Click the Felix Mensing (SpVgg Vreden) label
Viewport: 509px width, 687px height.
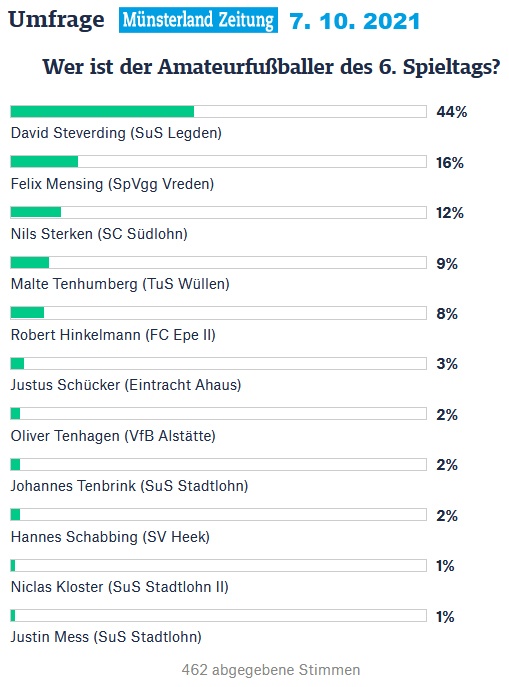click(x=113, y=184)
